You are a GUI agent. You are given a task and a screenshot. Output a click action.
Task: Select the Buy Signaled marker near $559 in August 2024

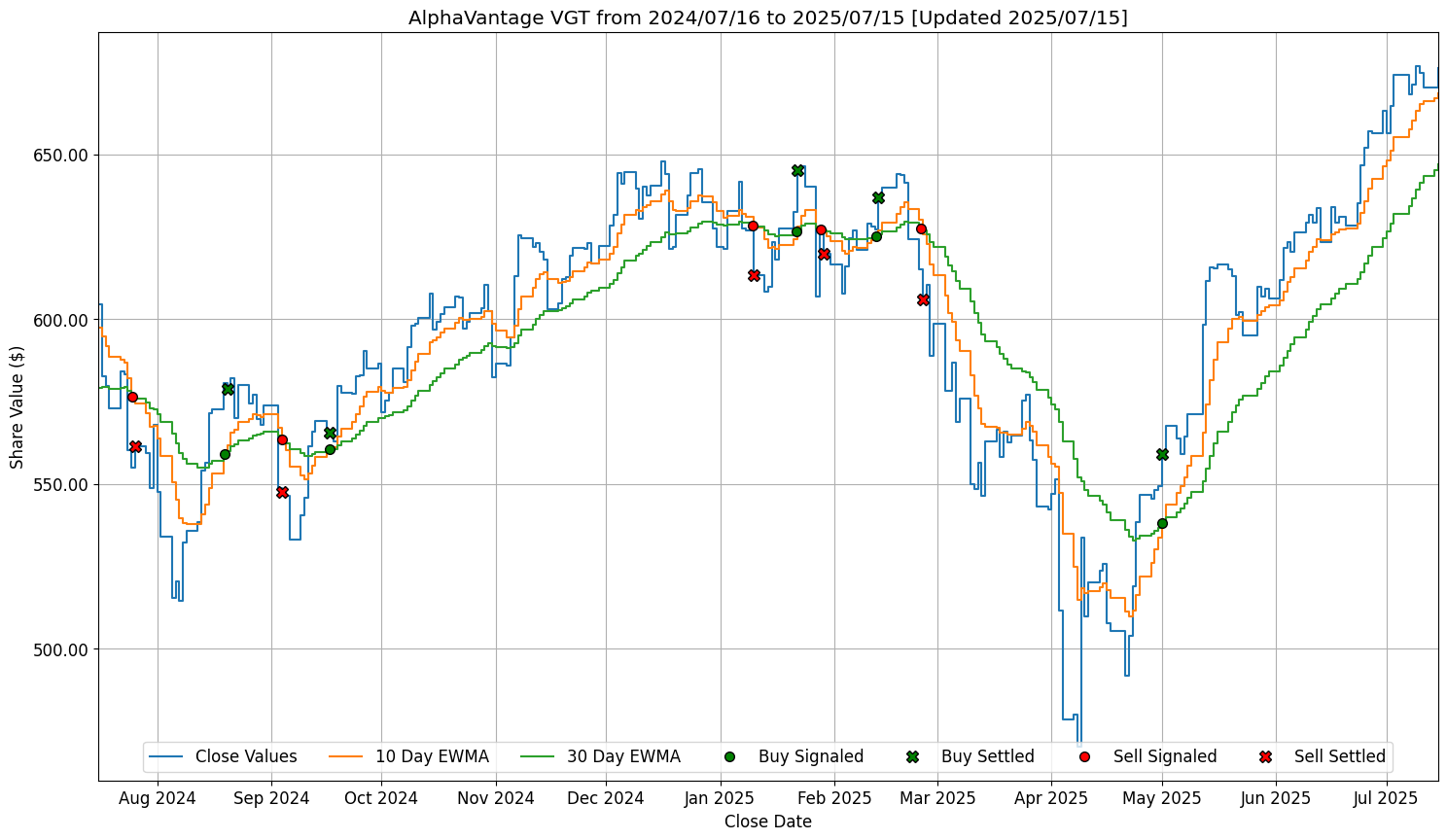[x=225, y=454]
